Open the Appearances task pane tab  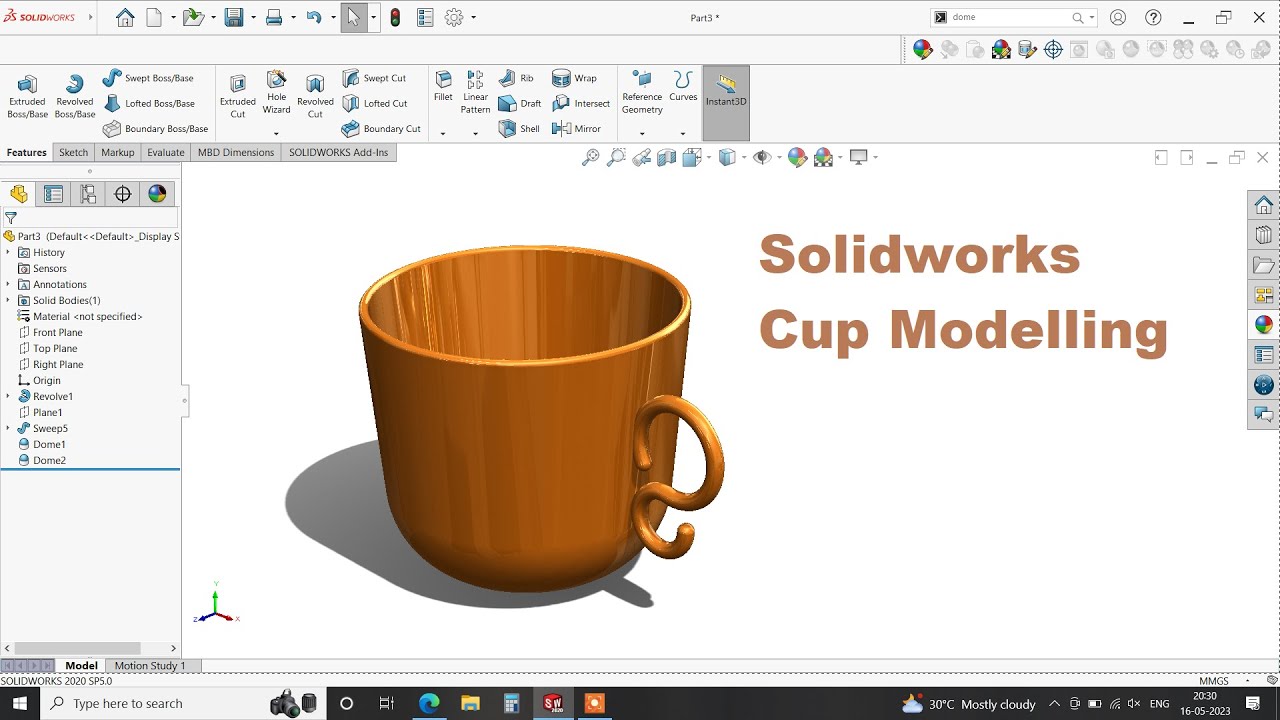point(1264,324)
